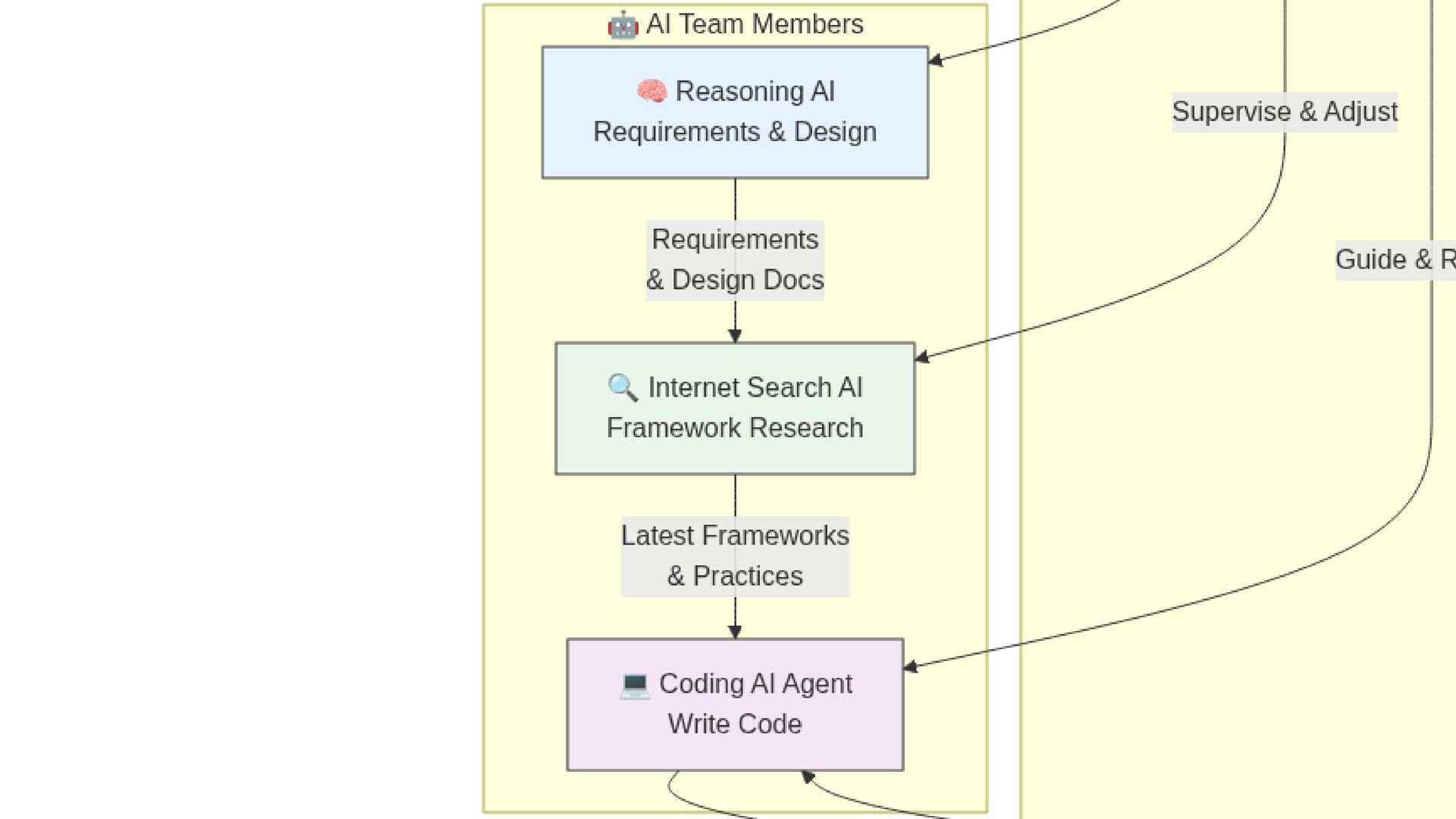Click the partially visible 'Guide &' edge label
This screenshot has height=819, width=1456.
[x=1395, y=260]
